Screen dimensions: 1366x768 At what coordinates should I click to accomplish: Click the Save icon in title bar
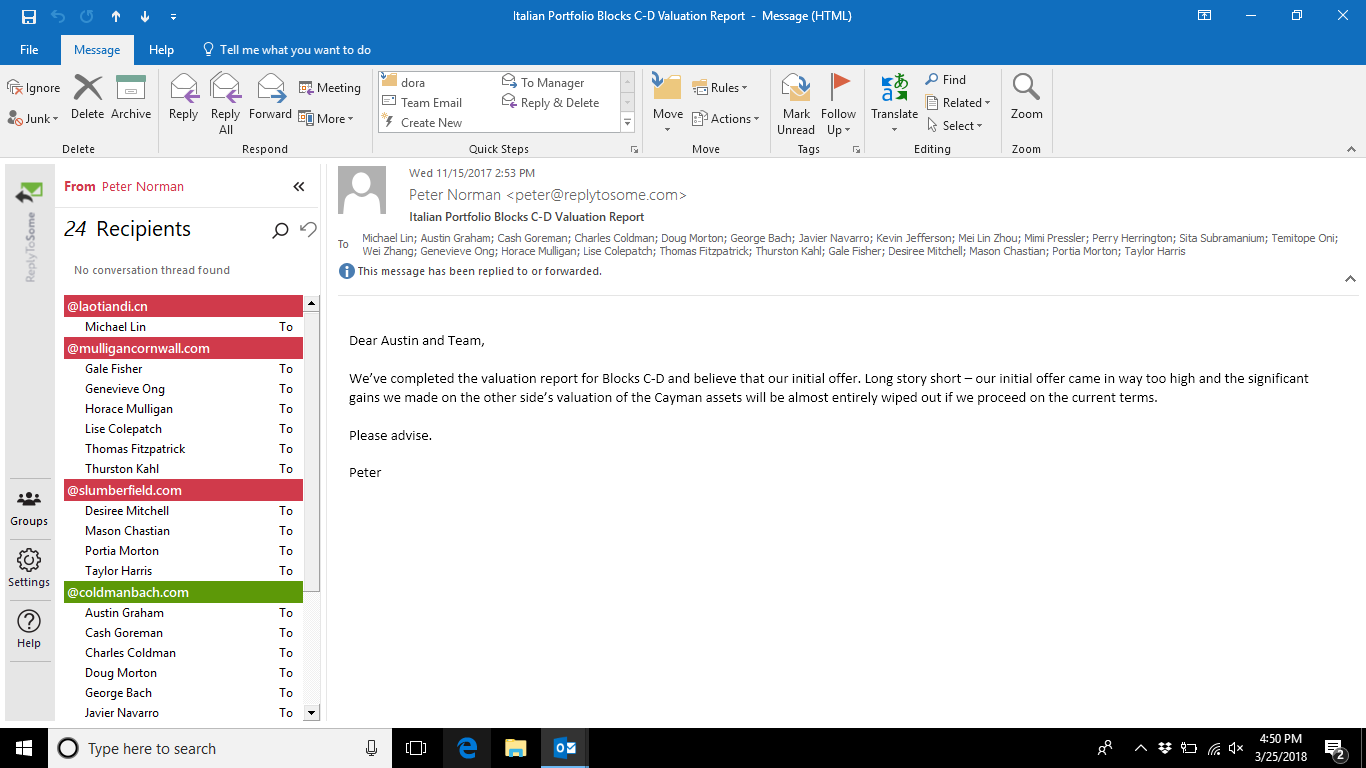pos(29,16)
